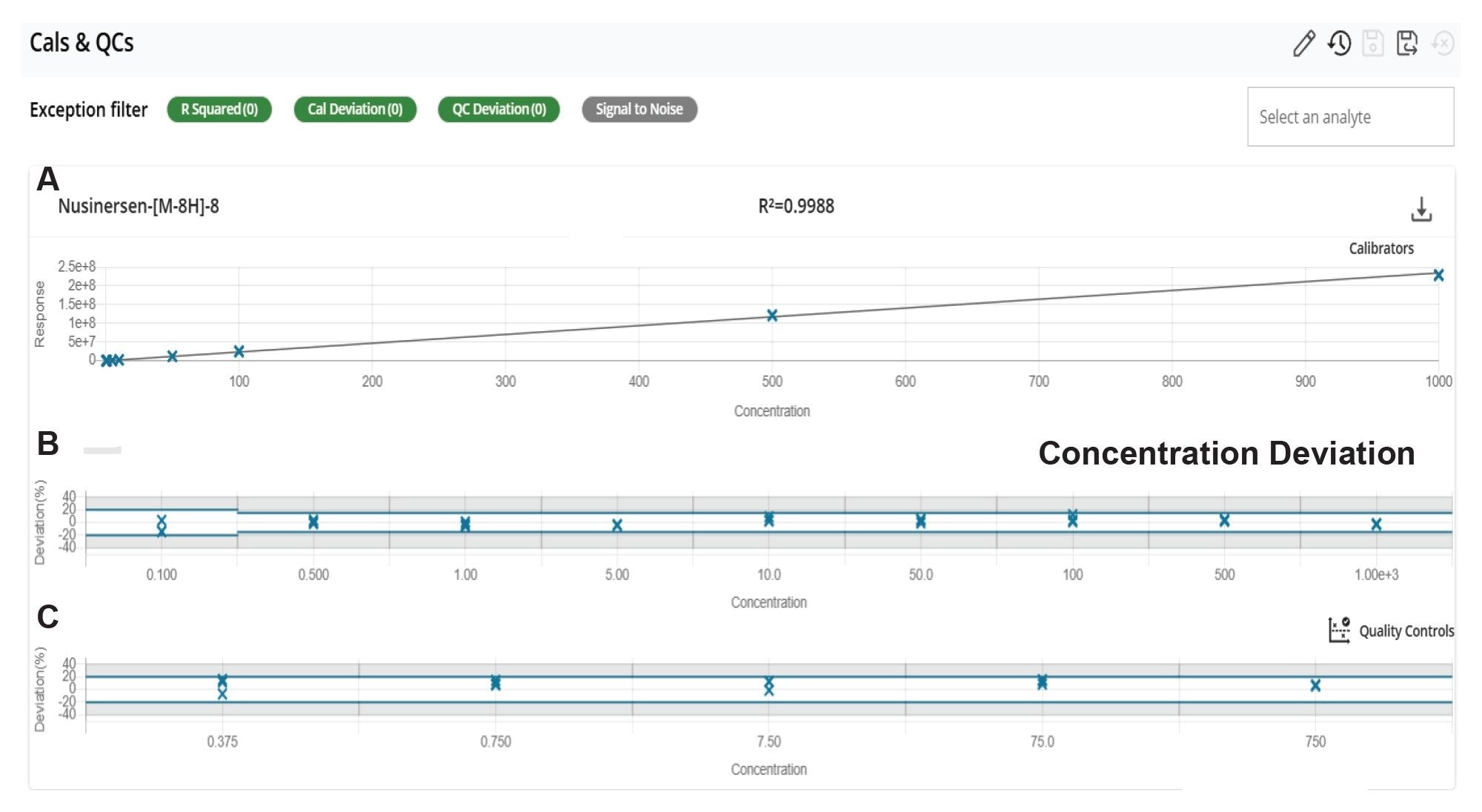
Task: Click the Calibrators label
Action: click(x=1380, y=248)
